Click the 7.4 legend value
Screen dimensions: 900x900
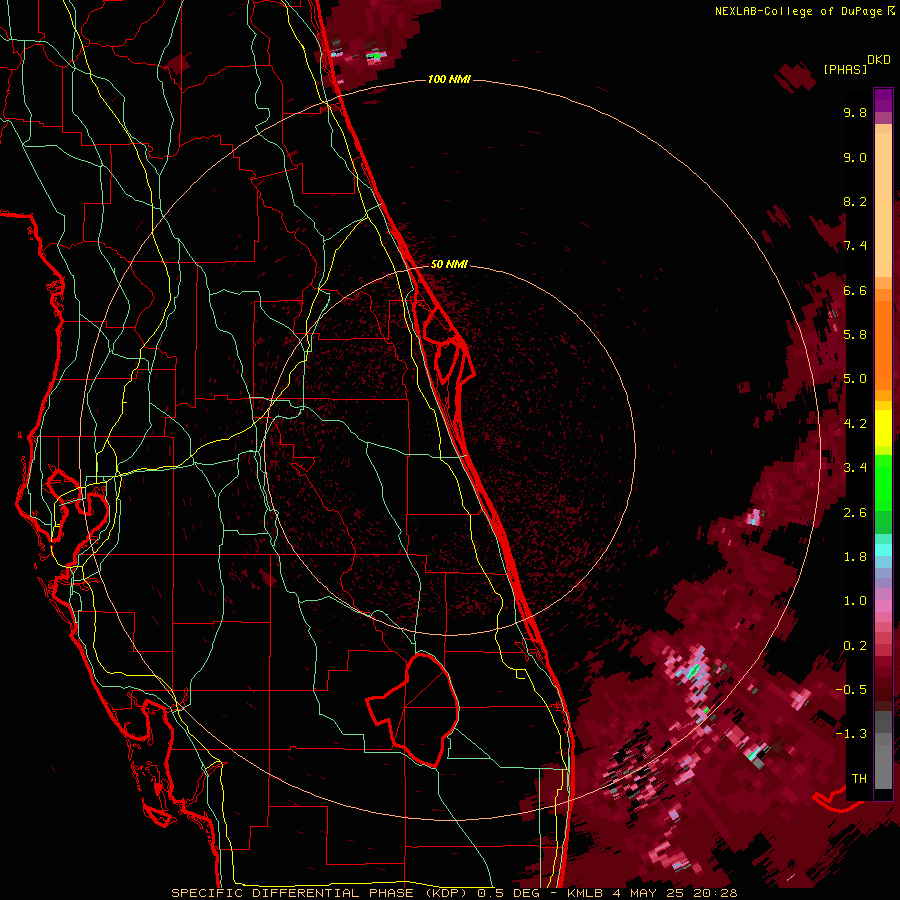click(x=855, y=246)
